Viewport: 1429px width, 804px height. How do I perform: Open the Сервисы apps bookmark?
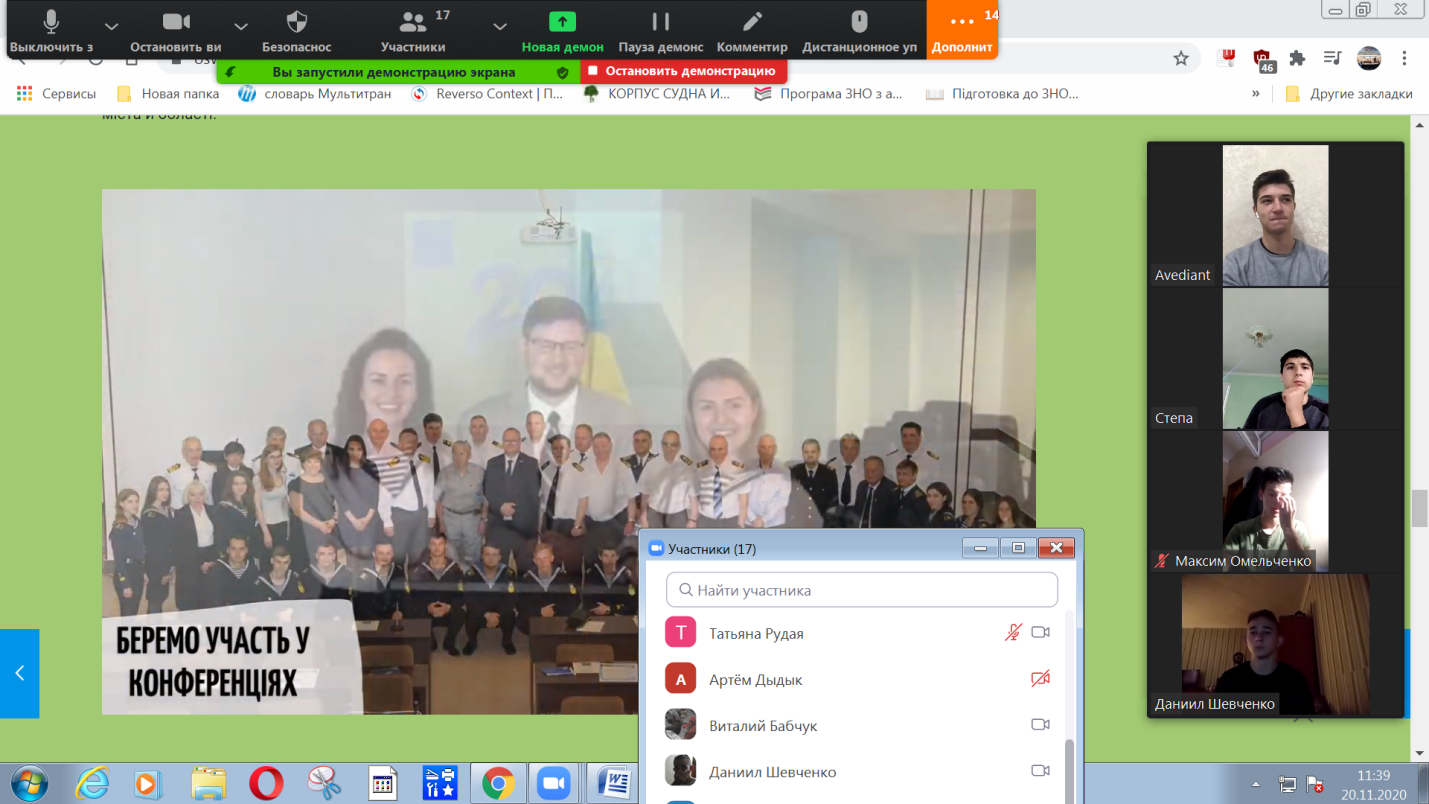coord(57,94)
